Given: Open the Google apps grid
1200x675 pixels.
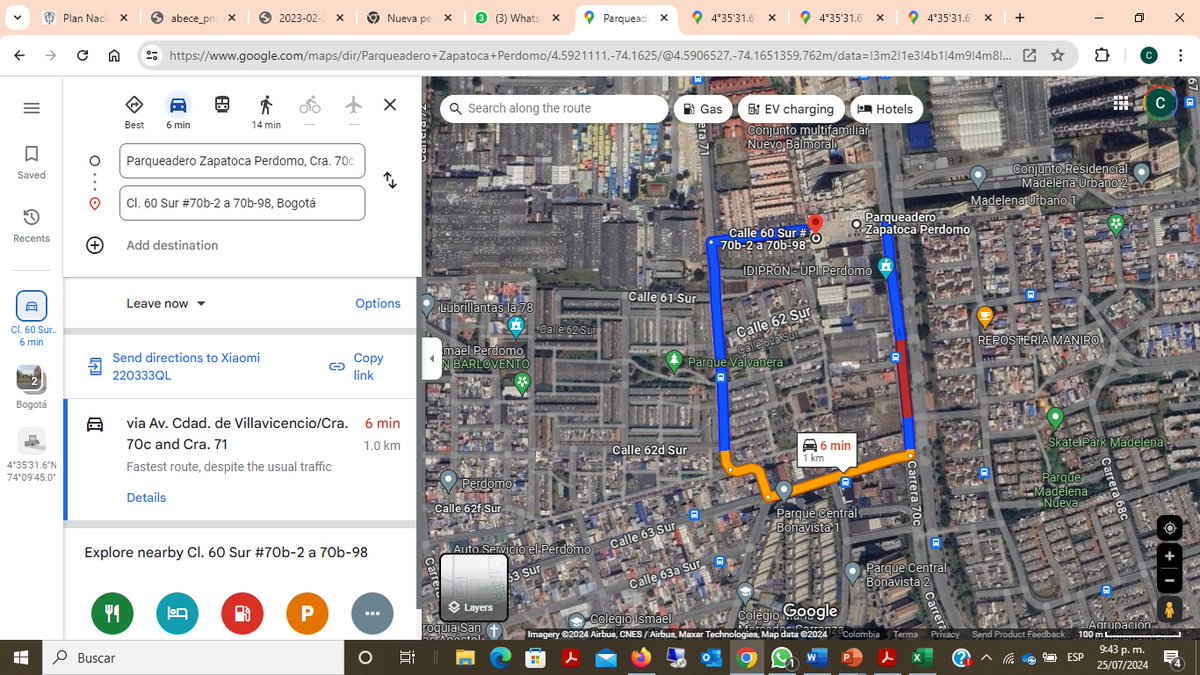Looking at the screenshot, I should click(x=1123, y=102).
